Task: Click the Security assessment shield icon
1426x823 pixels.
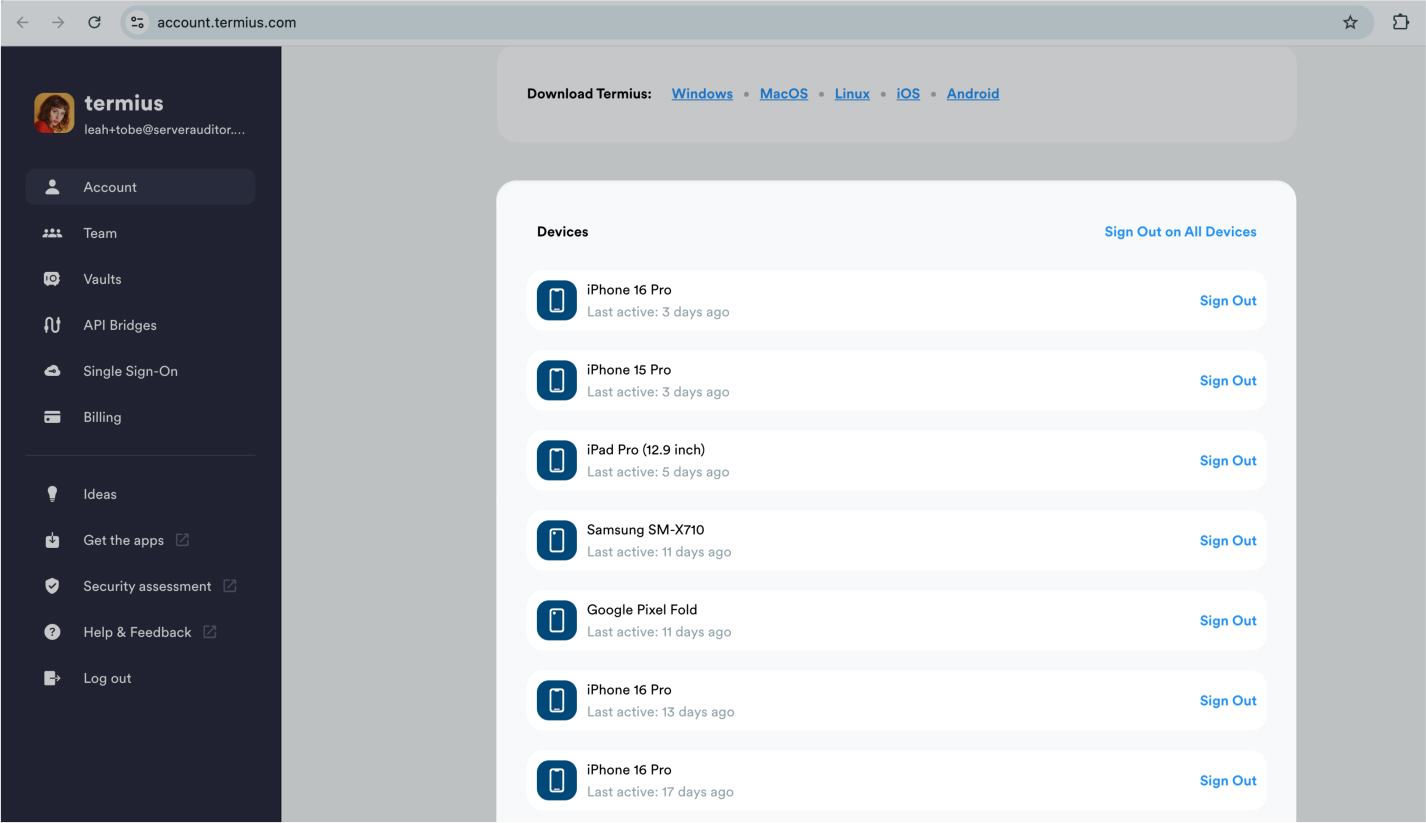Action: point(53,586)
